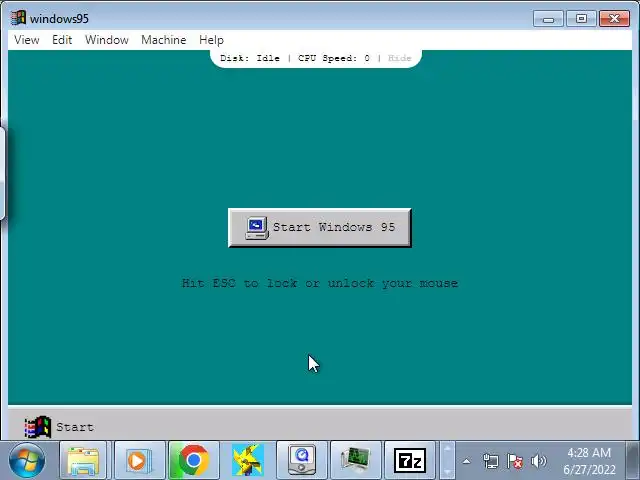Minimize the windows95 window
640x480 pixels.
[548, 18]
